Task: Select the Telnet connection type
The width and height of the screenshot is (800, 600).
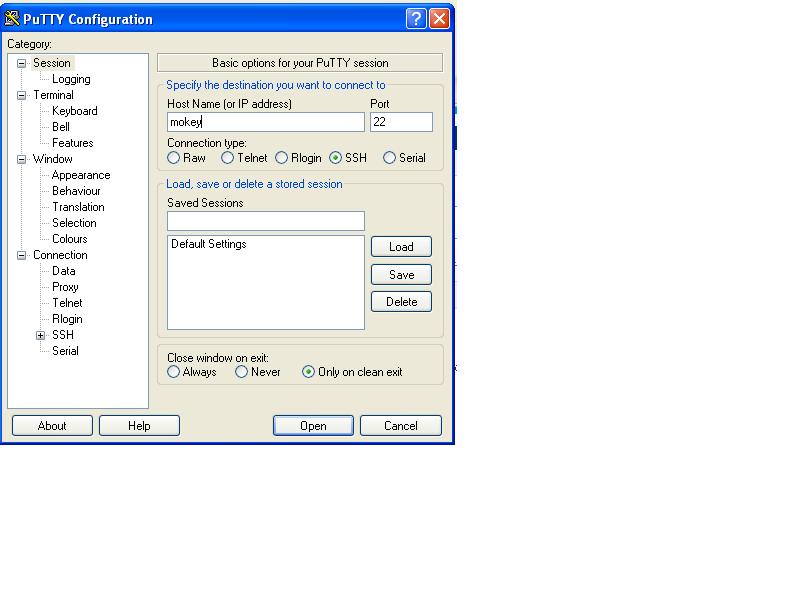Action: [228, 158]
